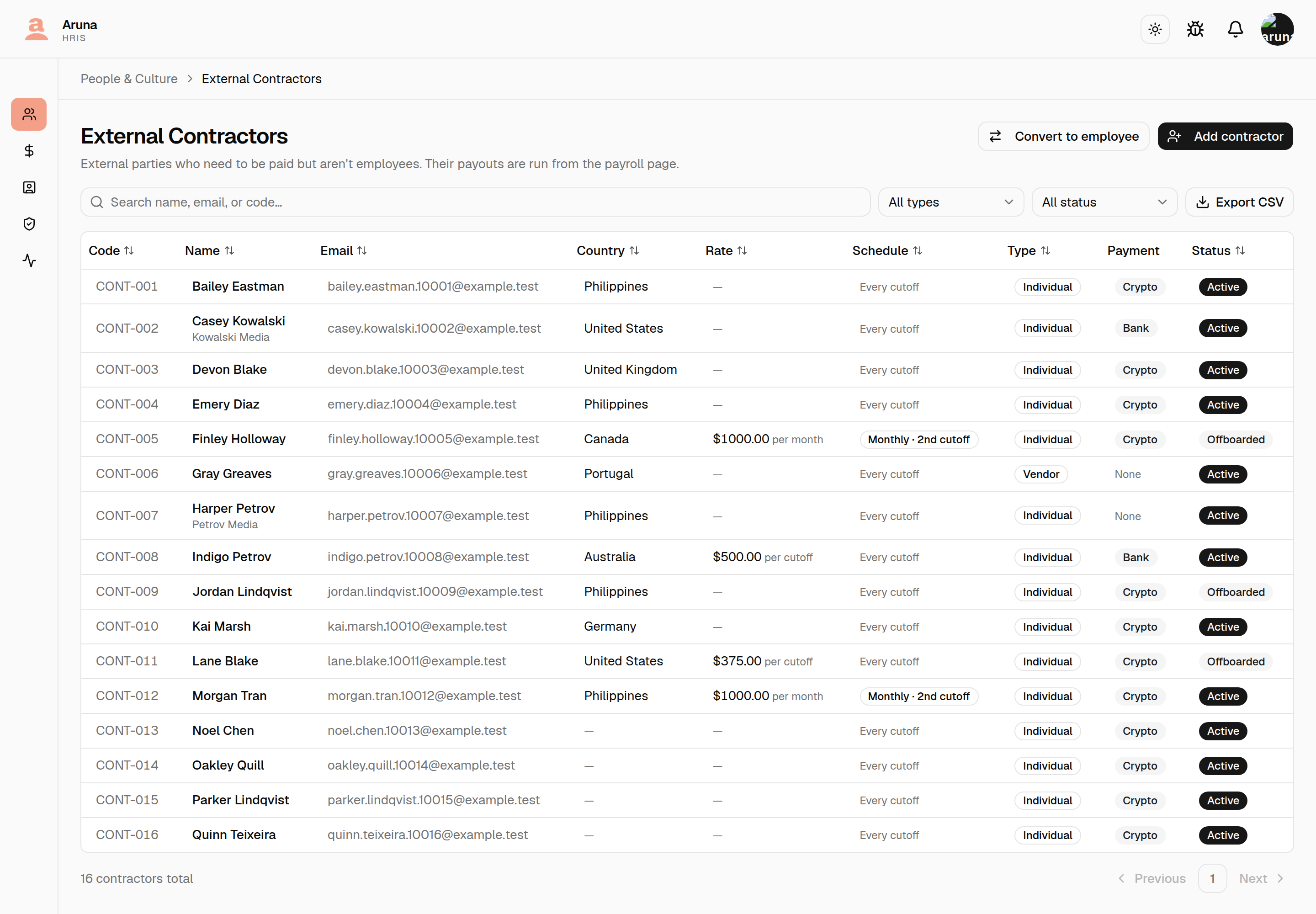1316x914 pixels.
Task: Open the user avatar menu
Action: [x=1277, y=29]
